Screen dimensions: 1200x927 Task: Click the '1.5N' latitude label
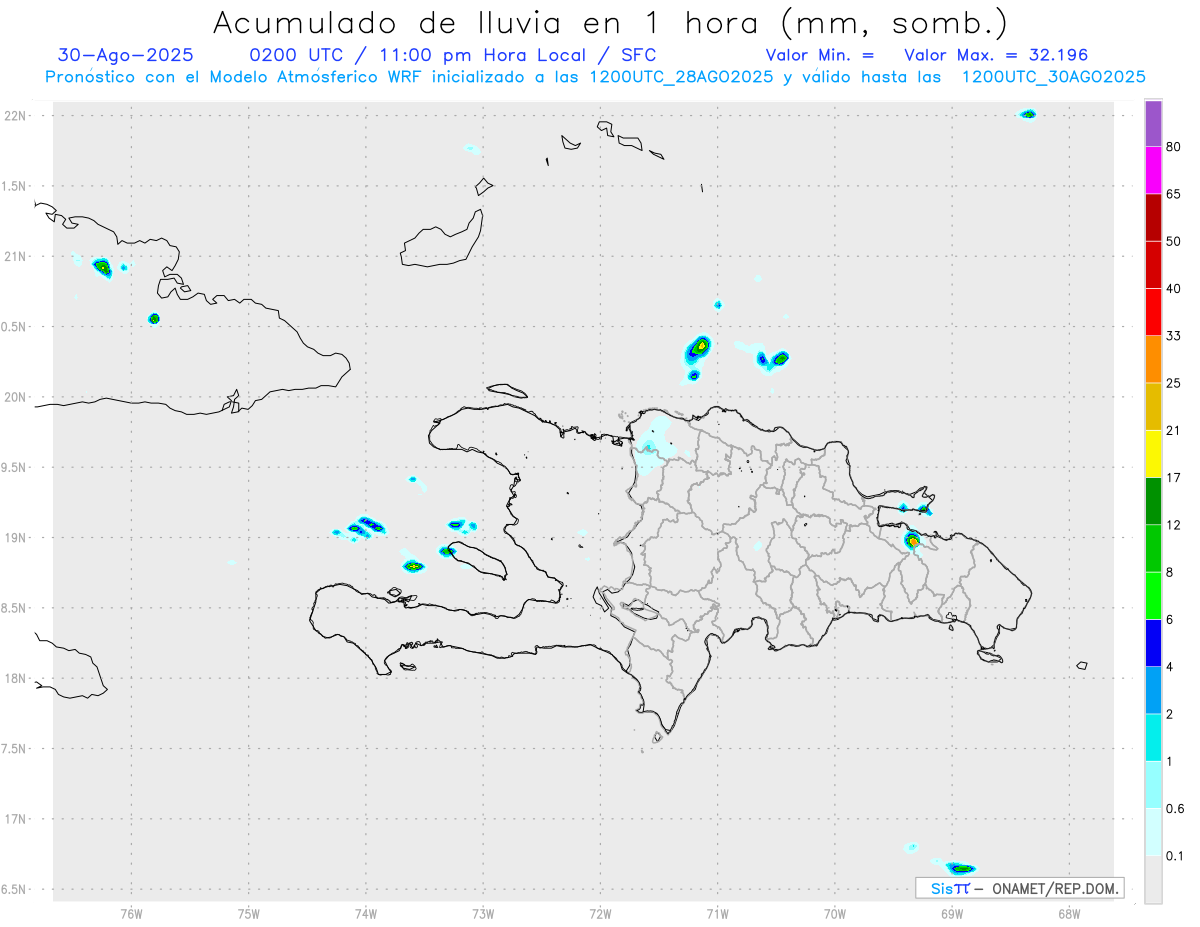[x=15, y=186]
